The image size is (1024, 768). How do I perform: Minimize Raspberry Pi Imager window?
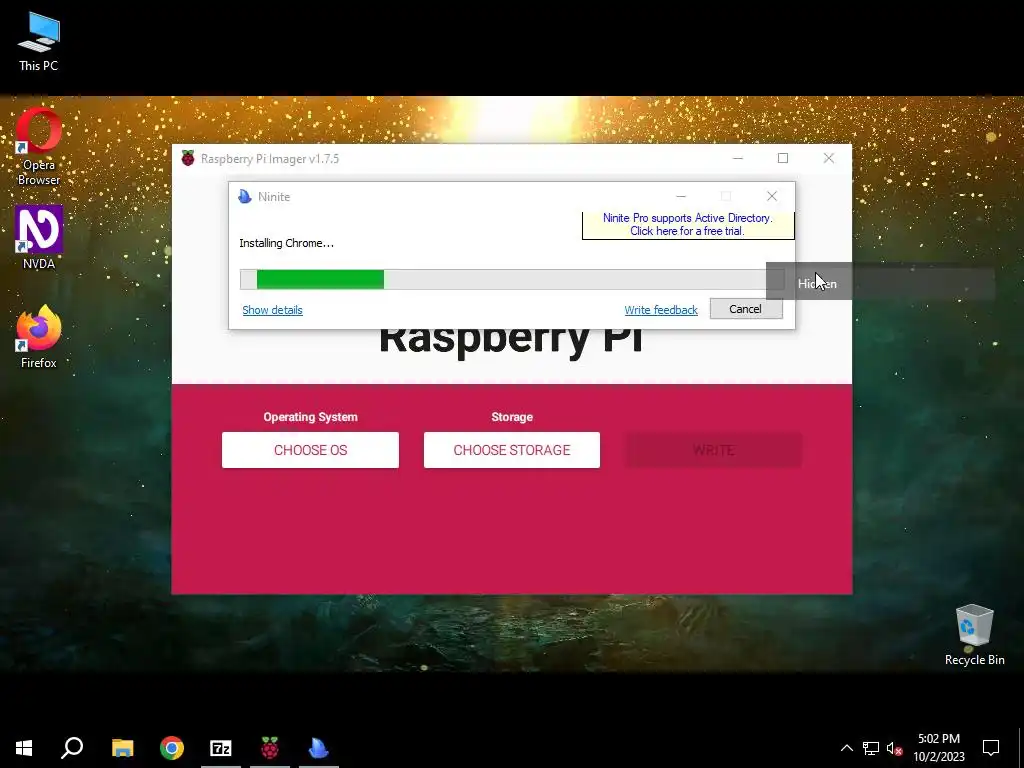tap(738, 159)
